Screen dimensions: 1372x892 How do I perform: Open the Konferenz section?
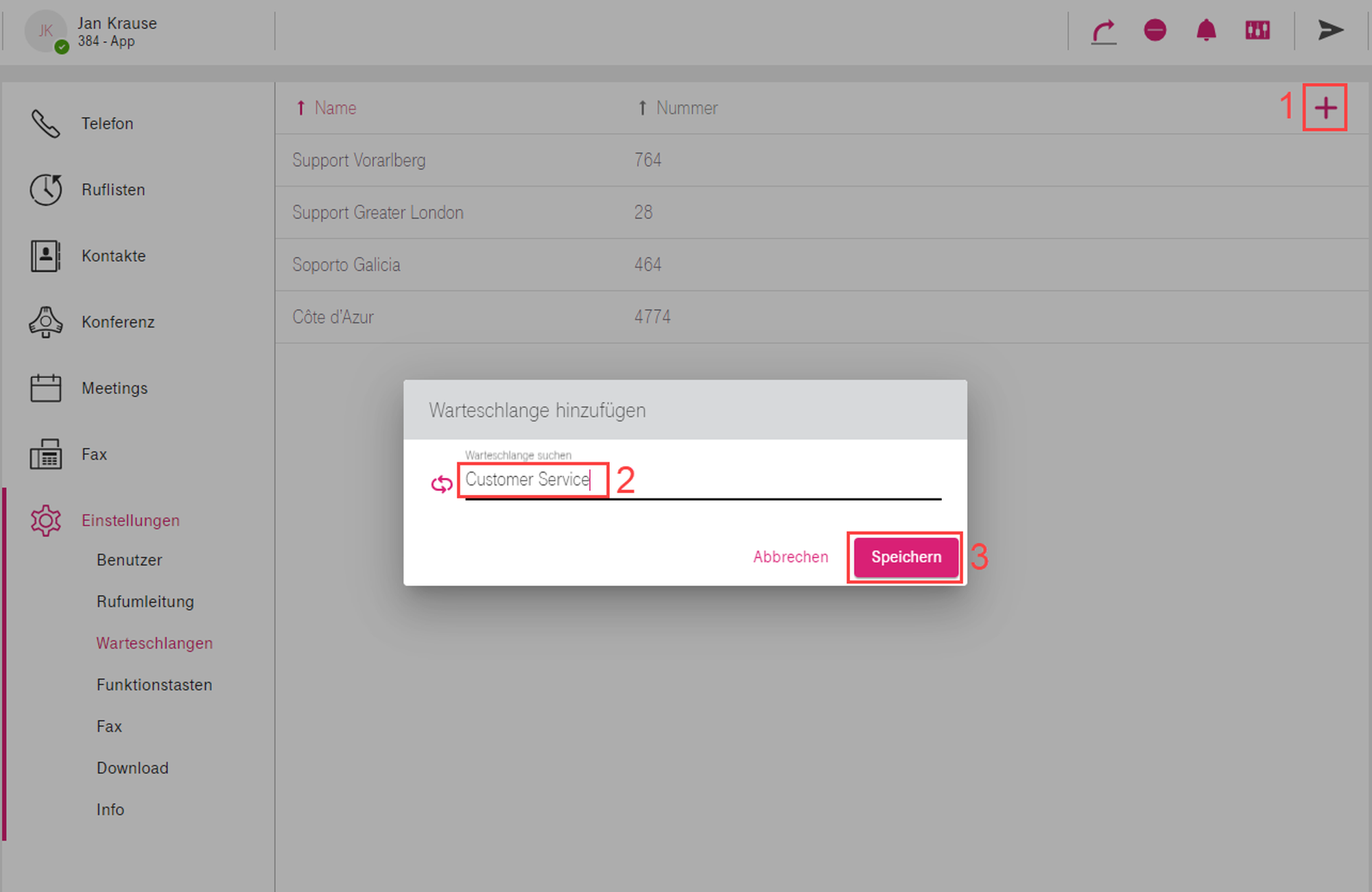coord(117,322)
